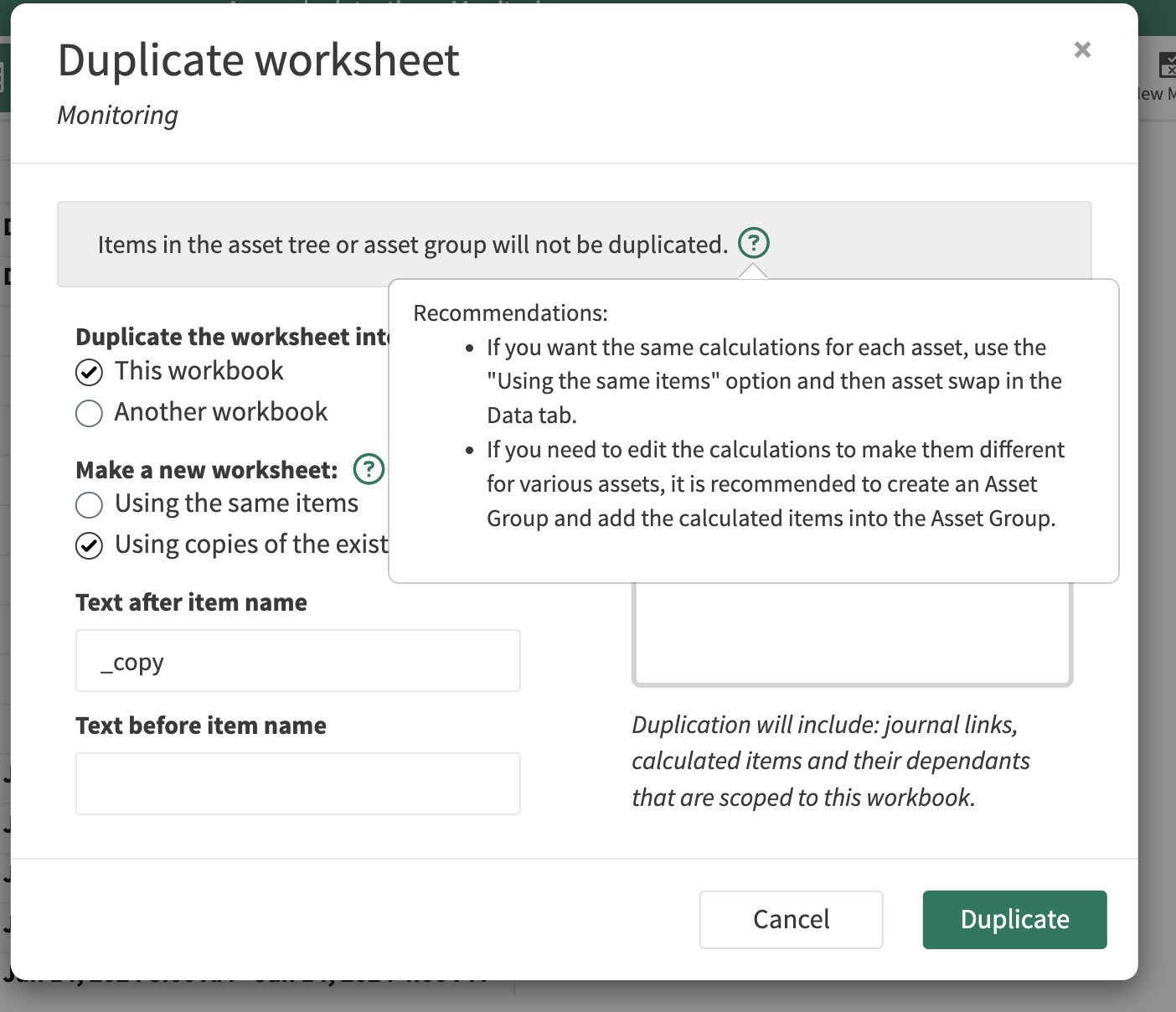The width and height of the screenshot is (1176, 1012).
Task: Click the Duplication will include note text
Action: (x=829, y=761)
